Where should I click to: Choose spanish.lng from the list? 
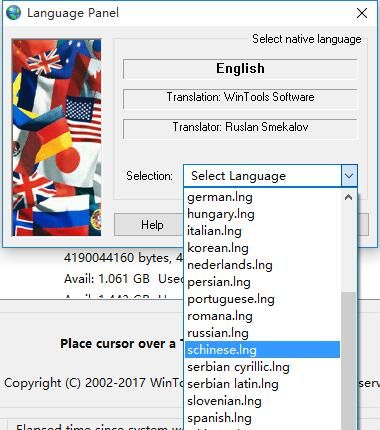pyautogui.click(x=262, y=418)
